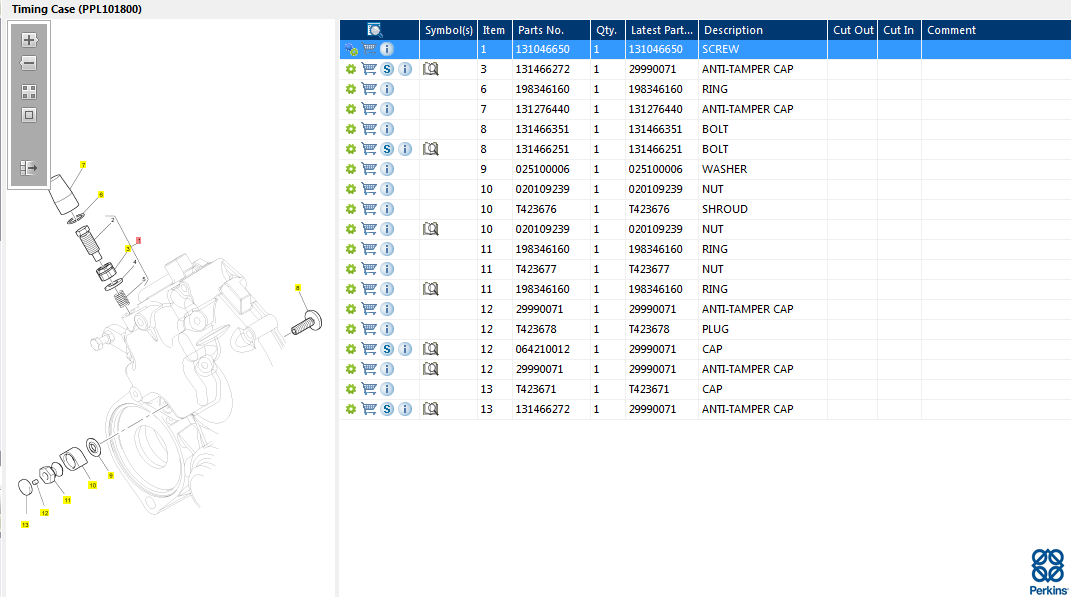Click the four-squares grid view icon

pos(29,92)
